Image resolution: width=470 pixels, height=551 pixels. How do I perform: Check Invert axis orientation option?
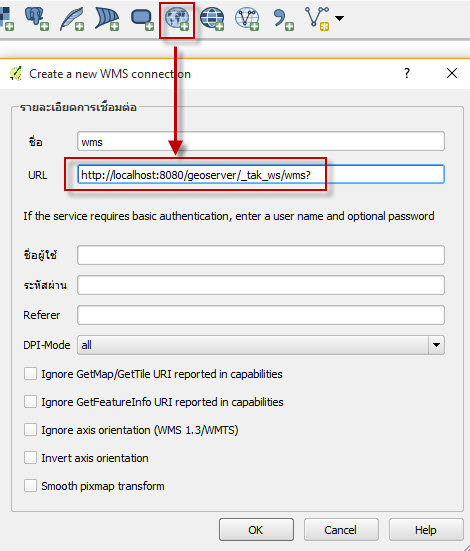30,458
